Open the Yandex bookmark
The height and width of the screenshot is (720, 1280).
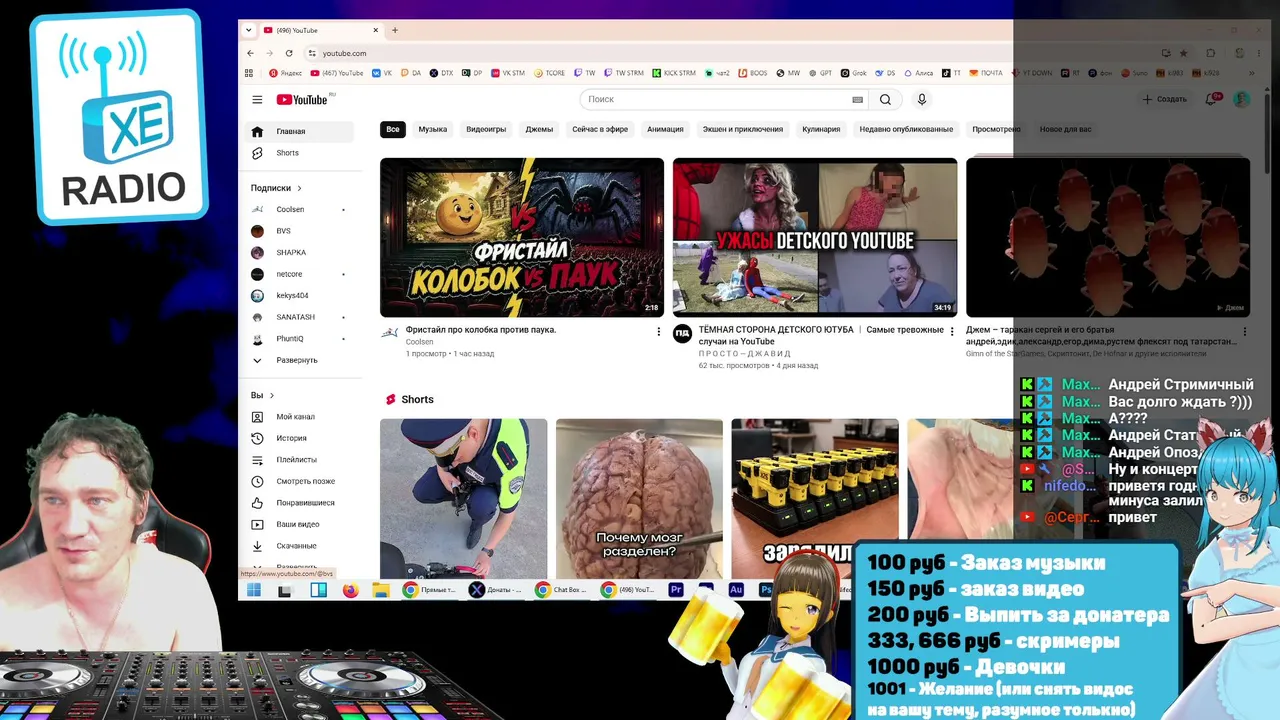coord(285,73)
